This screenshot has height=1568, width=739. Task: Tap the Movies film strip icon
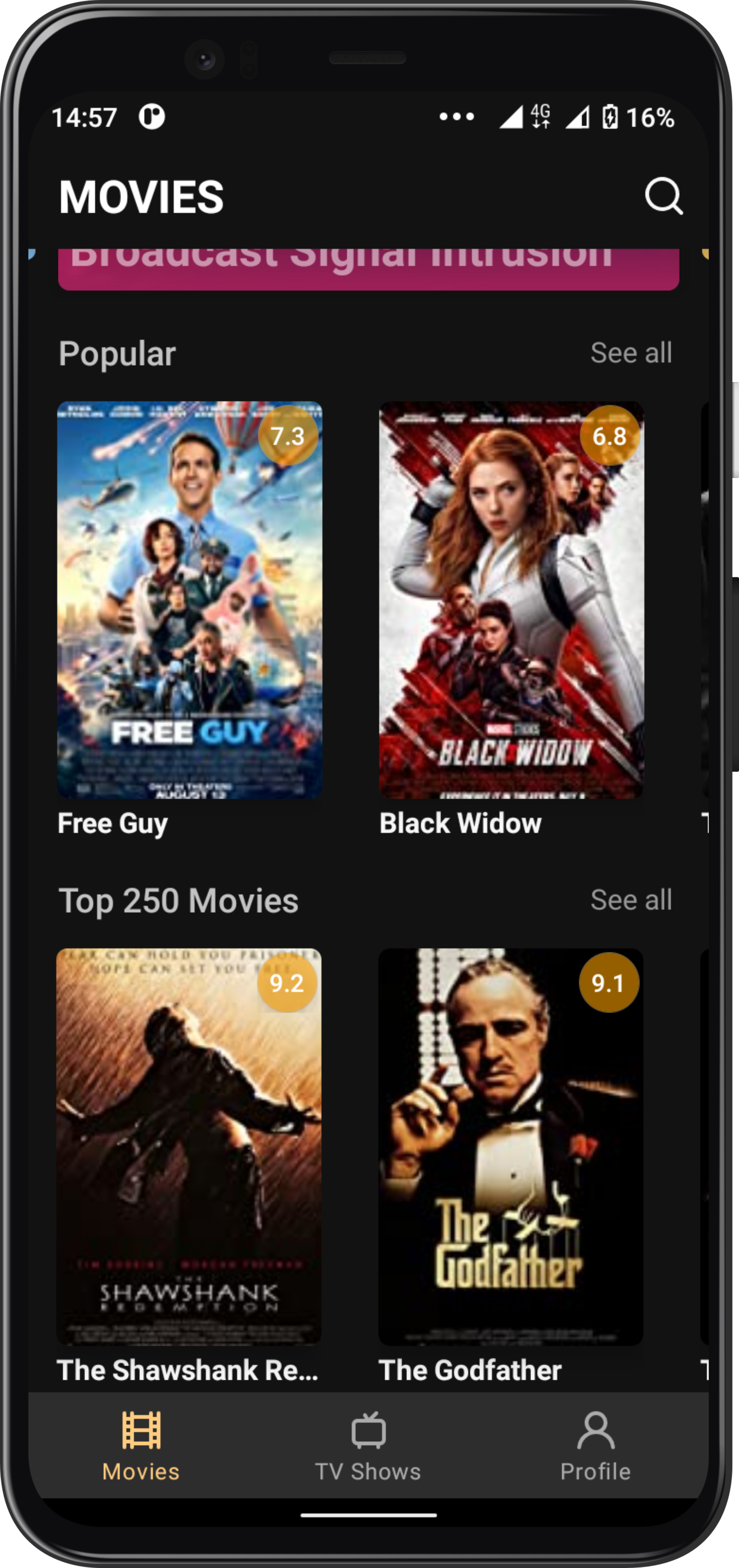pyautogui.click(x=141, y=1430)
